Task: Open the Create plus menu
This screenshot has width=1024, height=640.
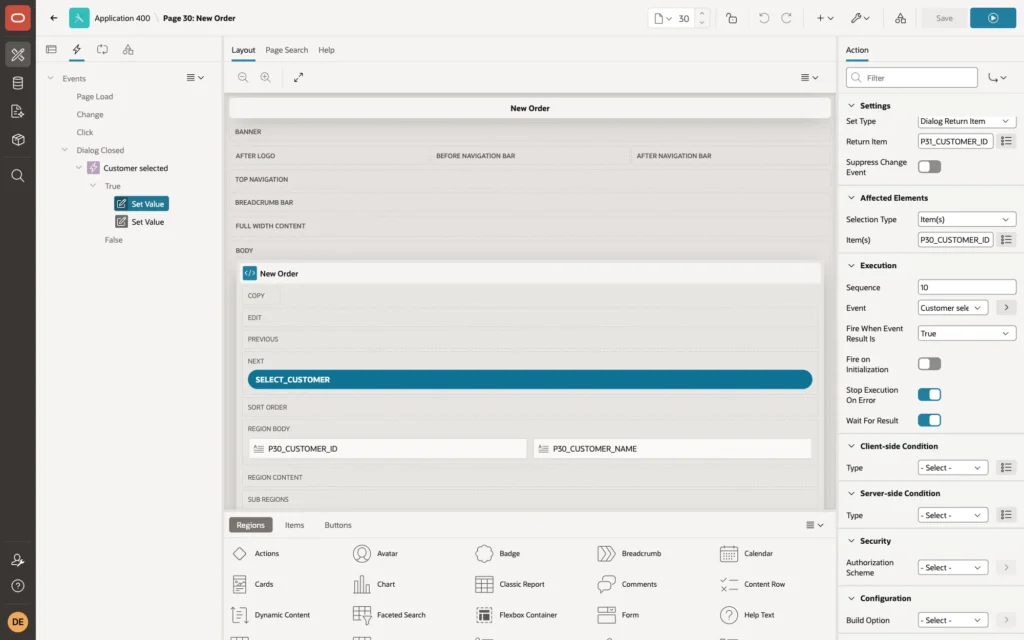Action: tap(825, 18)
